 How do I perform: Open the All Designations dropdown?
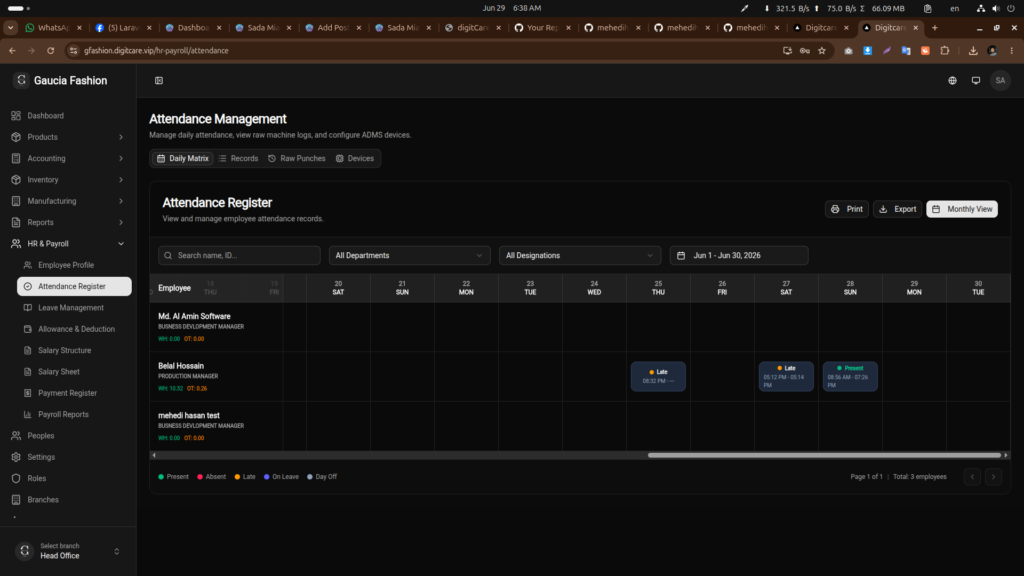[580, 255]
